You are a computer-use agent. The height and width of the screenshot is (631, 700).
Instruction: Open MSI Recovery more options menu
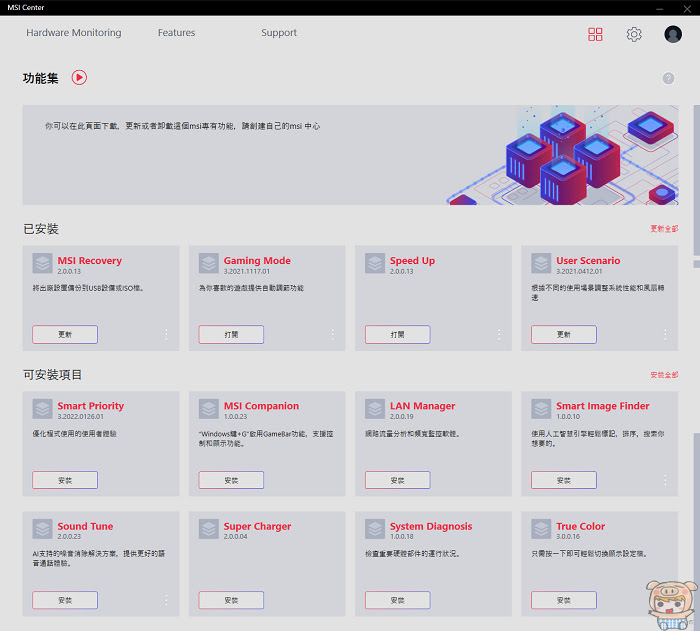(x=166, y=334)
